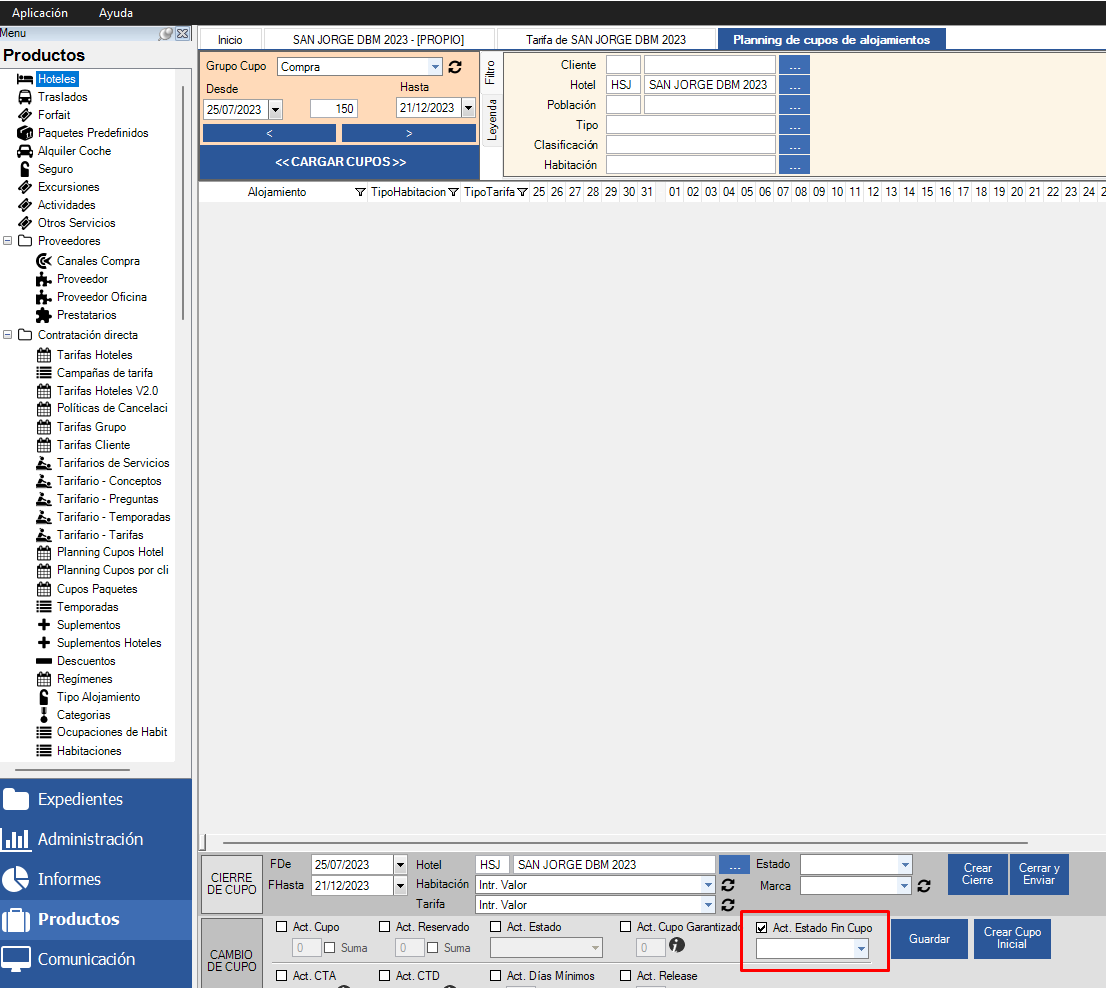The height and width of the screenshot is (988, 1106).
Task: Select the Alquiler Coche car icon
Action: pos(25,151)
